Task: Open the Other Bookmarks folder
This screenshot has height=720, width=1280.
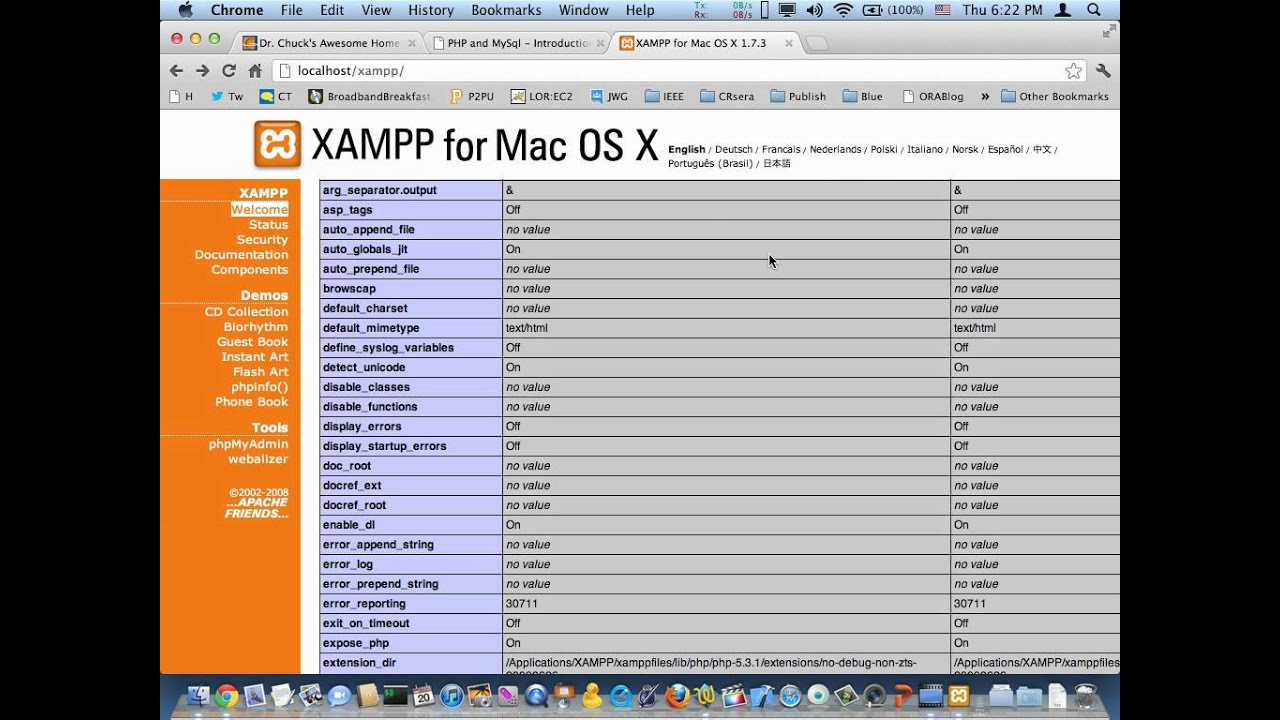Action: tap(1055, 97)
